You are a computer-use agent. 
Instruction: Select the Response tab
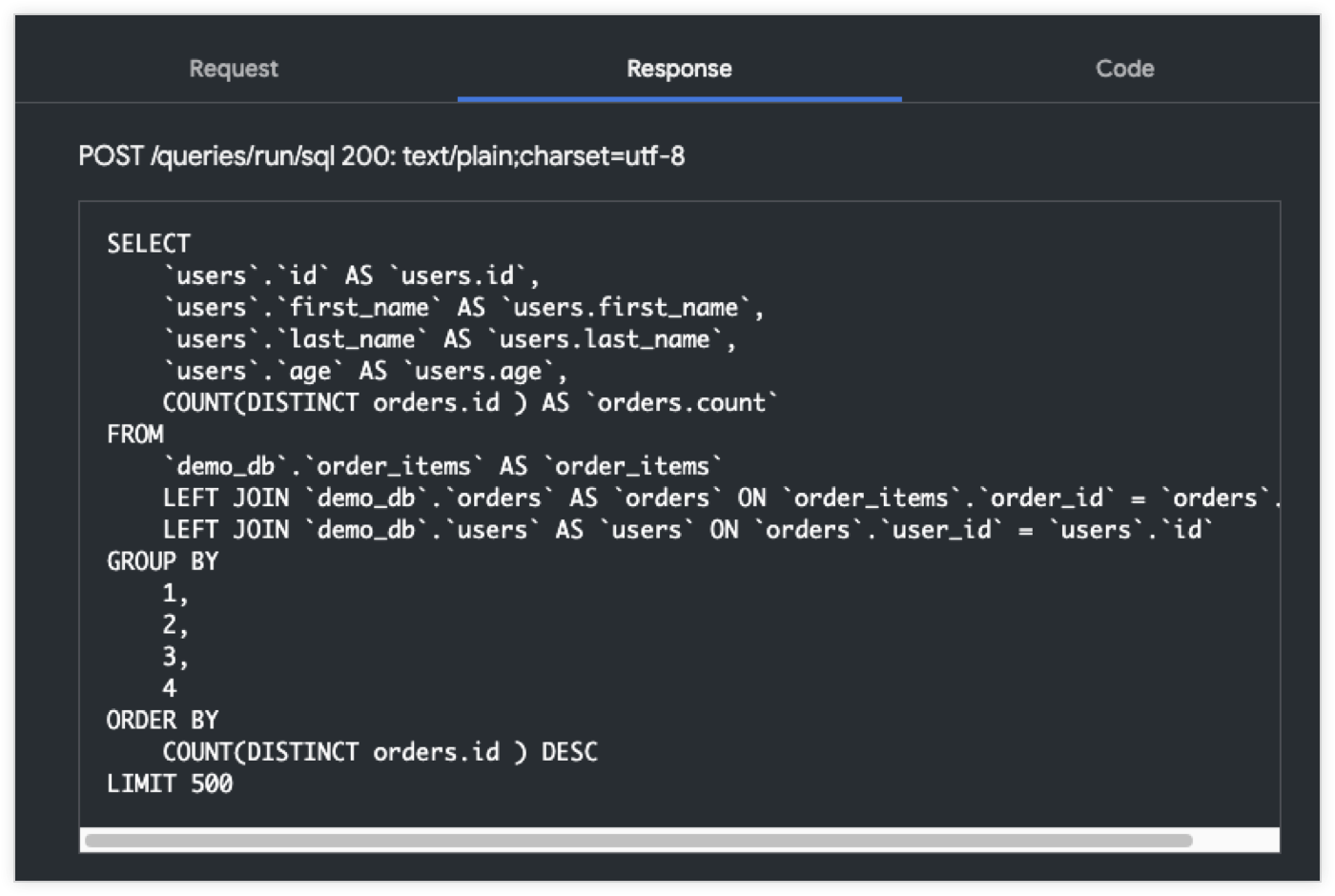679,69
